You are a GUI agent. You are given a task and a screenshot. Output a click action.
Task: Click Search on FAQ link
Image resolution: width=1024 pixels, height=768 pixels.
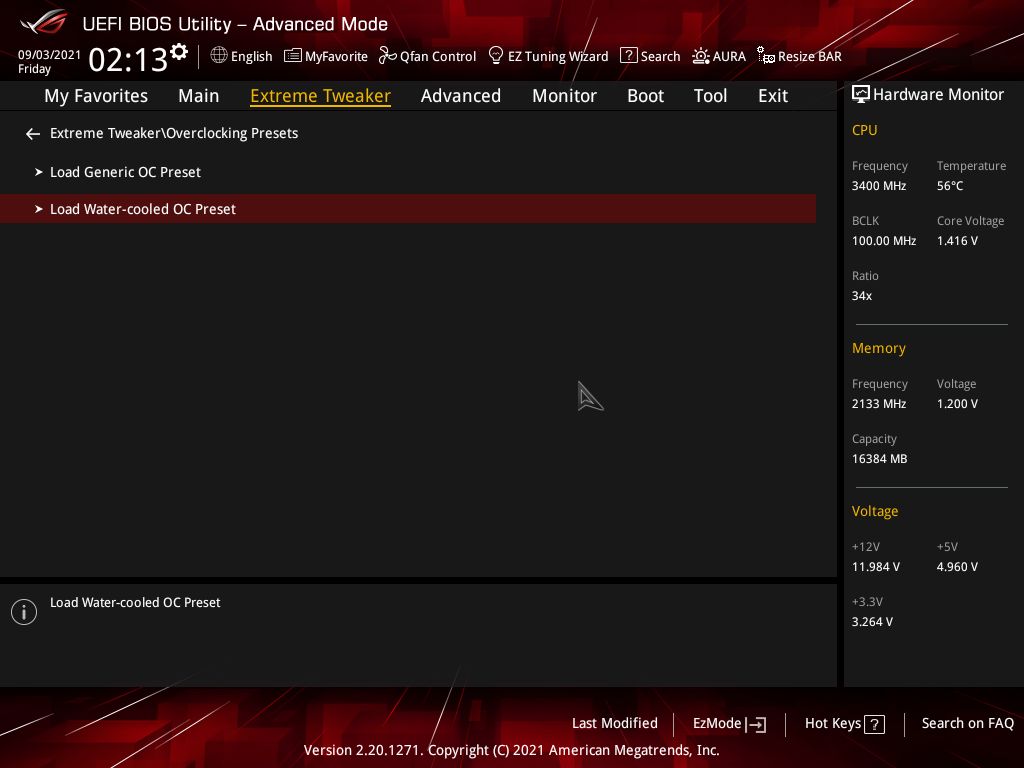pos(967,724)
